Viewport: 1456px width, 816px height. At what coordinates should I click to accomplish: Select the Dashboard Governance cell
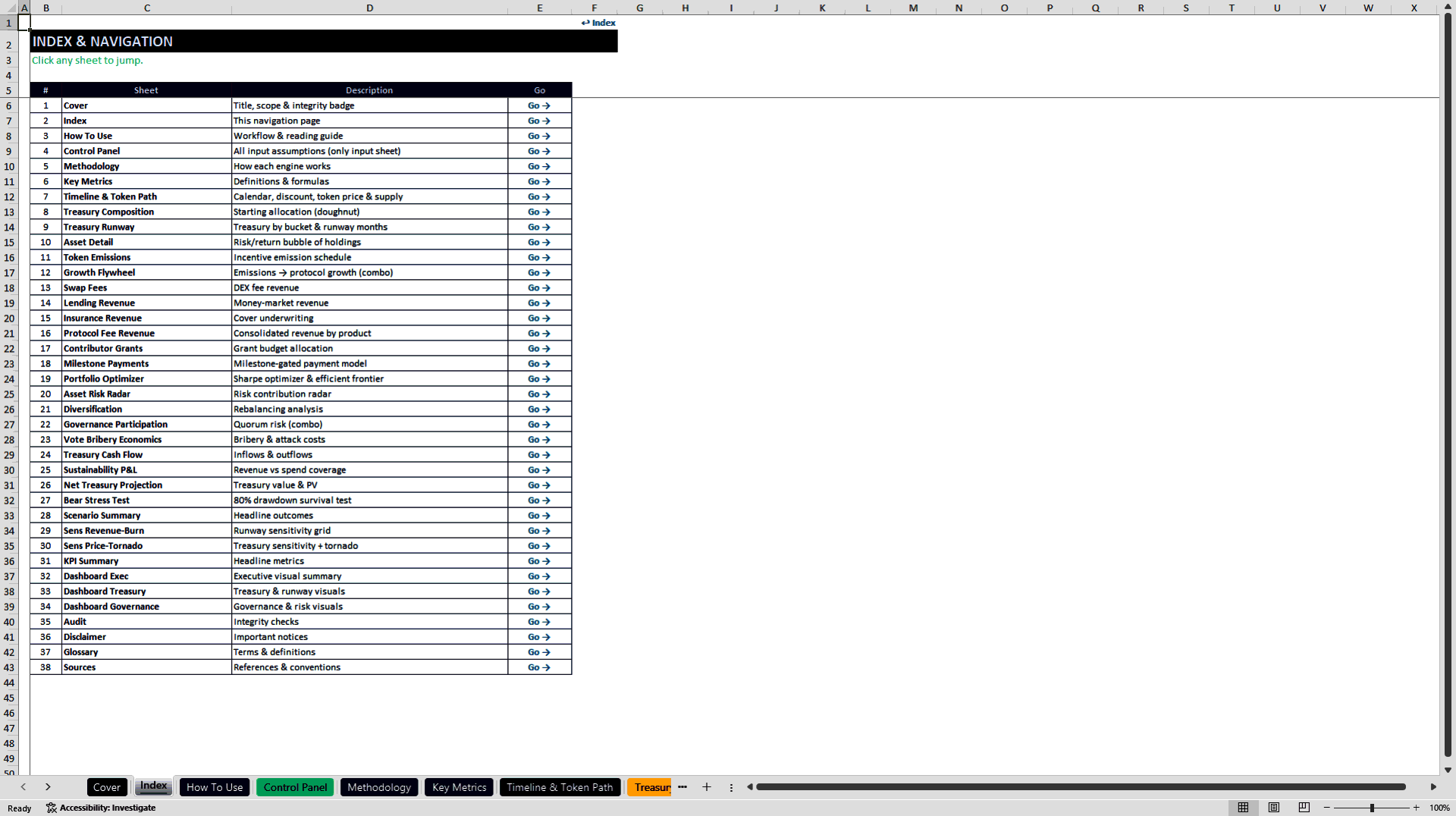click(146, 606)
